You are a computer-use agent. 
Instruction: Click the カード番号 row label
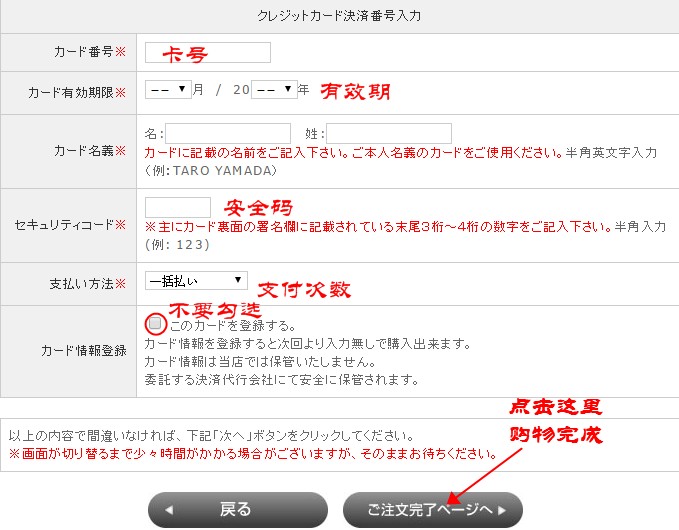(x=85, y=51)
